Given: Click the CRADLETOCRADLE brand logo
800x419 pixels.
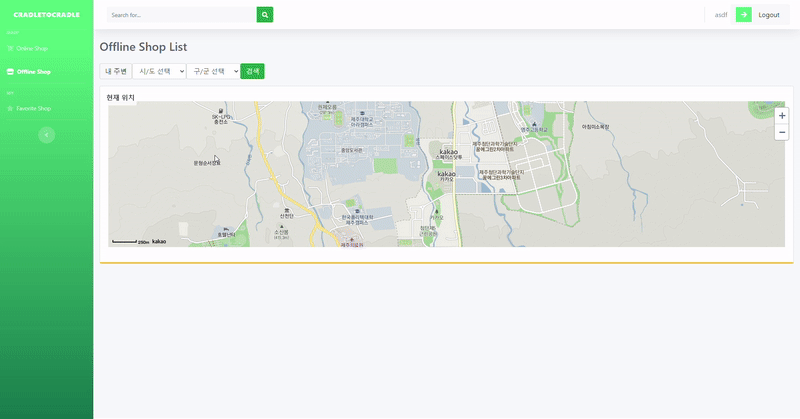Looking at the screenshot, I should (x=46, y=15).
